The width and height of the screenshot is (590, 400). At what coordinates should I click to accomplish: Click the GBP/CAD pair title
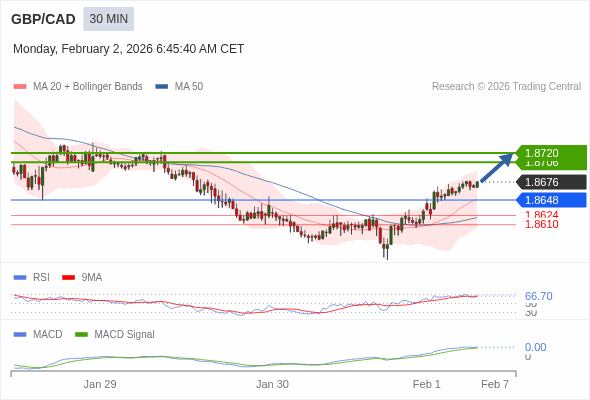click(x=43, y=19)
